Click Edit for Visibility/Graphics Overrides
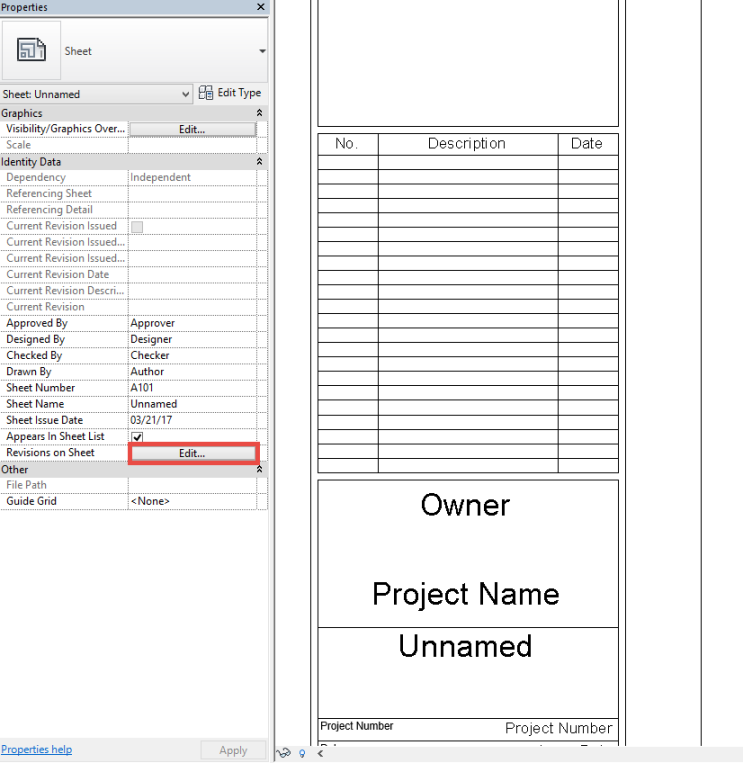Image resolution: width=743 pixels, height=763 pixels. 192,130
